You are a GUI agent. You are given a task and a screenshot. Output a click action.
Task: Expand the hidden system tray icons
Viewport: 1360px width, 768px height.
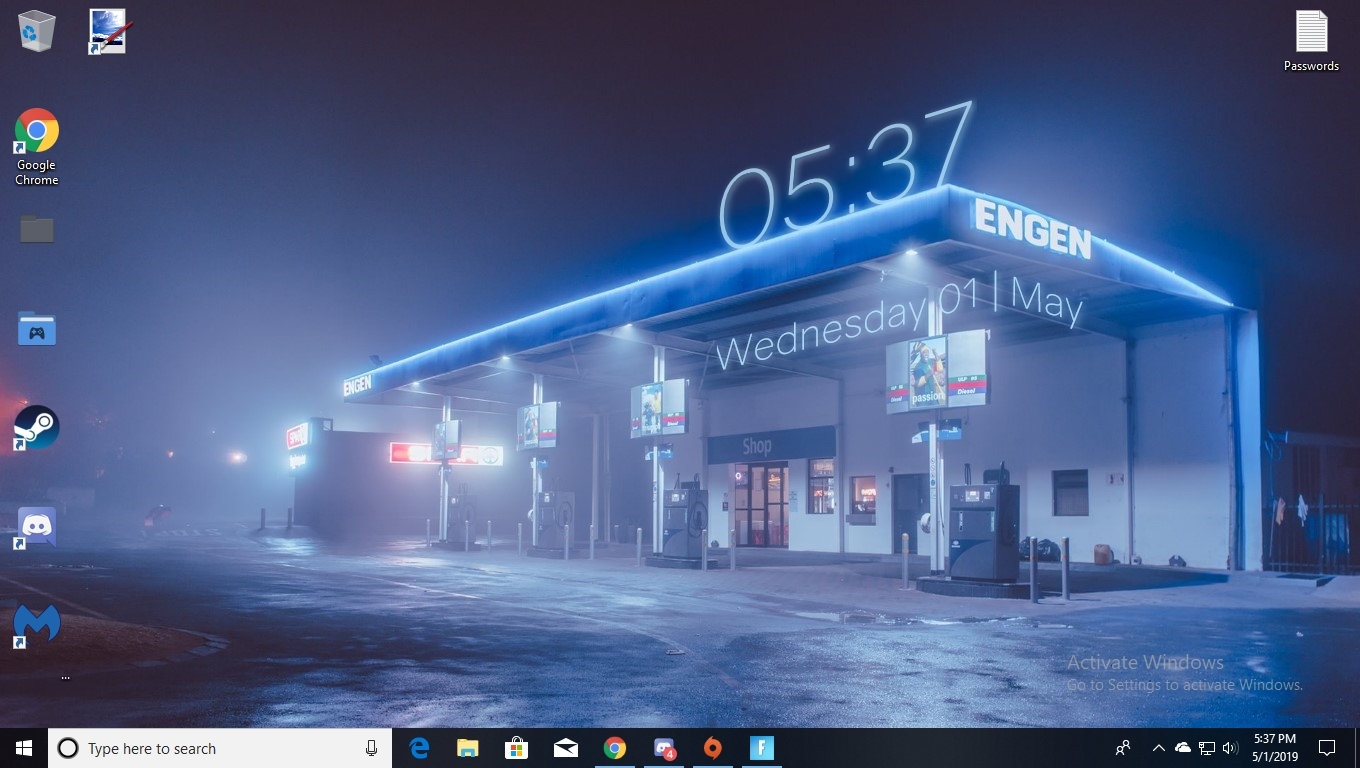1158,748
